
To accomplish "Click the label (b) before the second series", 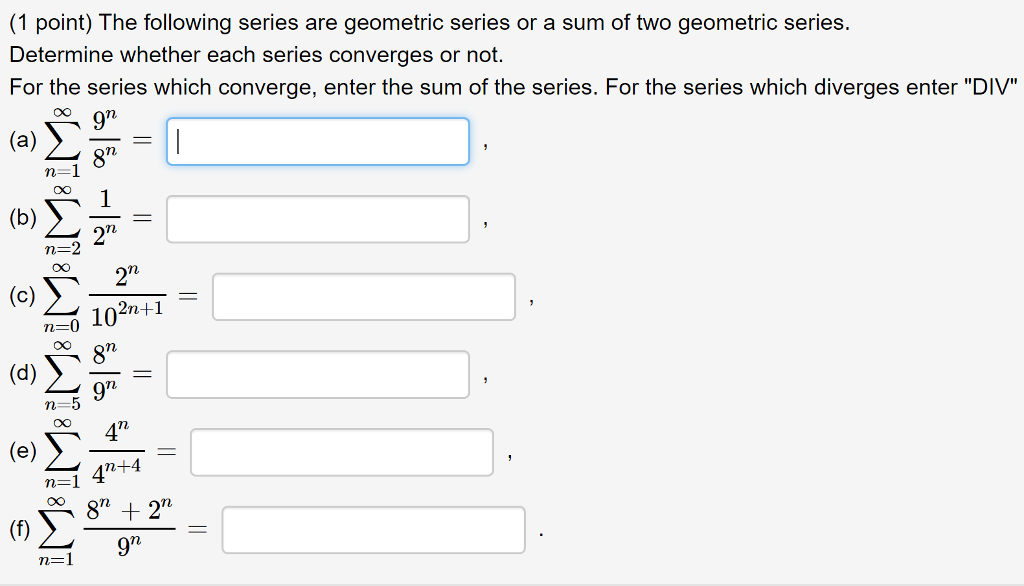I will tap(22, 217).
